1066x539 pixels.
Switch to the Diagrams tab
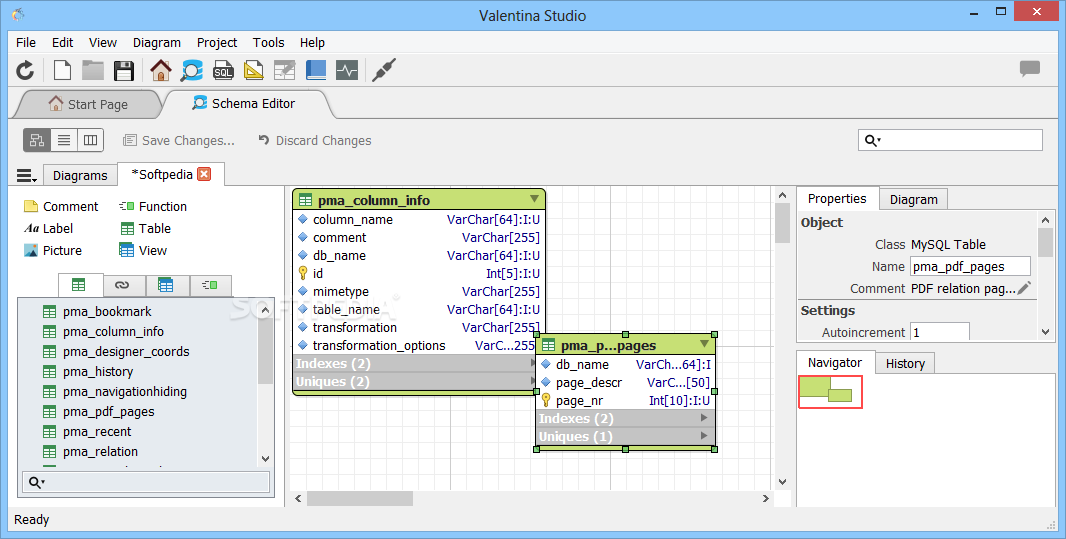80,175
